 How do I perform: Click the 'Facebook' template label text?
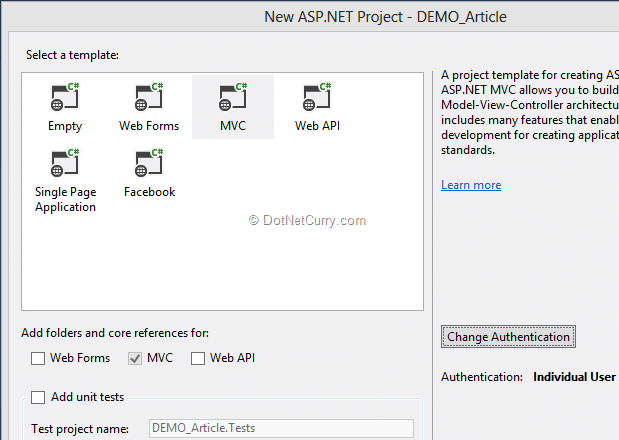coord(149,192)
